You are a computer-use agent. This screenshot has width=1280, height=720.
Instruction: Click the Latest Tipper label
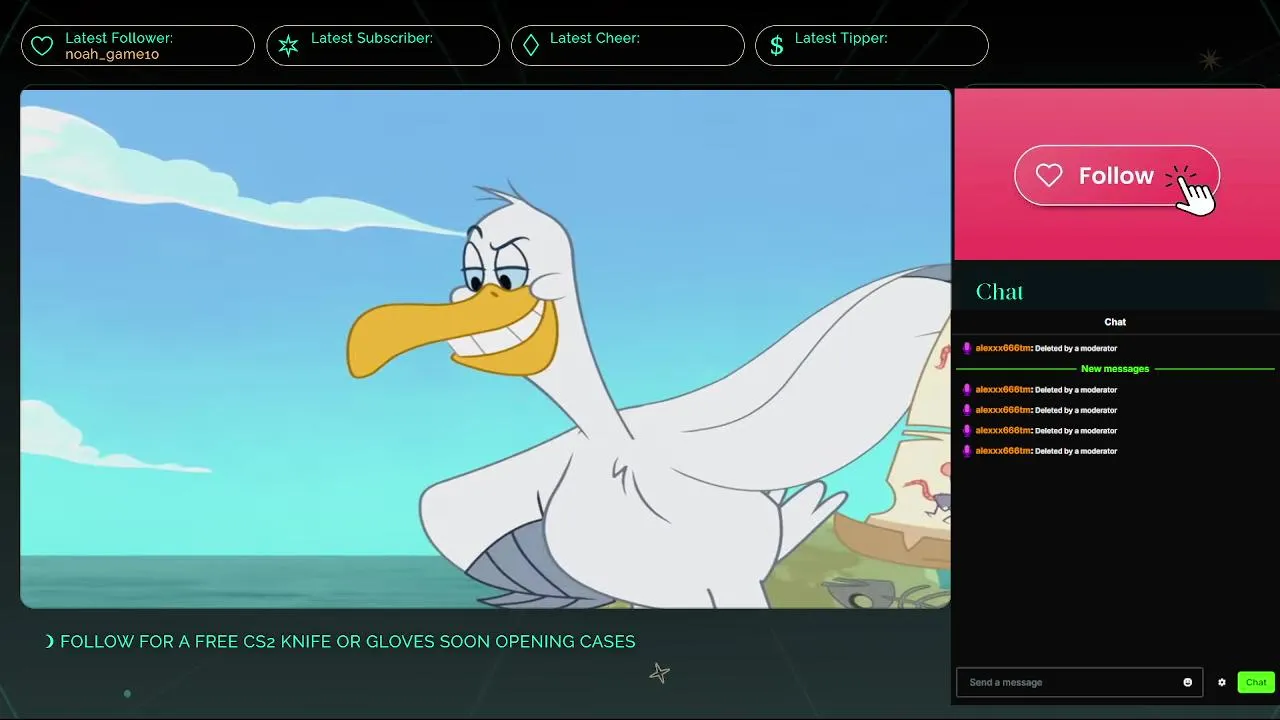pyautogui.click(x=841, y=38)
